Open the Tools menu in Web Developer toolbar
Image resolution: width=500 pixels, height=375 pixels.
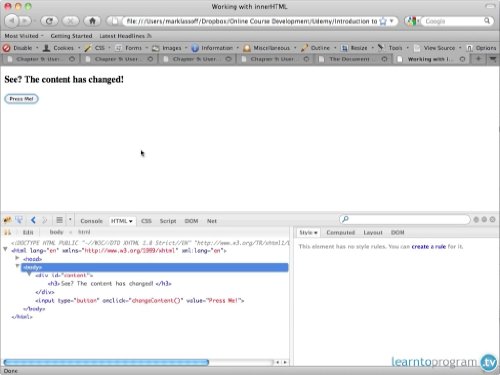pos(393,48)
